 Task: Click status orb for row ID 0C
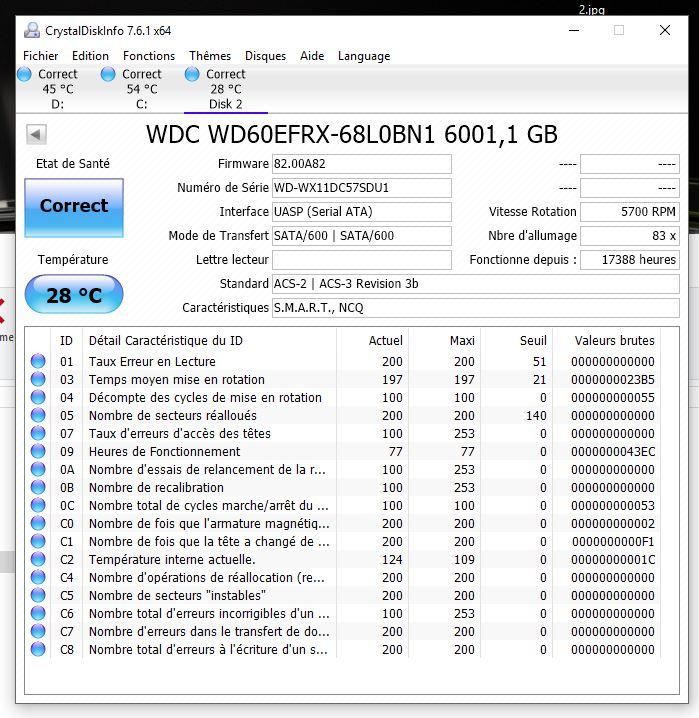point(38,506)
